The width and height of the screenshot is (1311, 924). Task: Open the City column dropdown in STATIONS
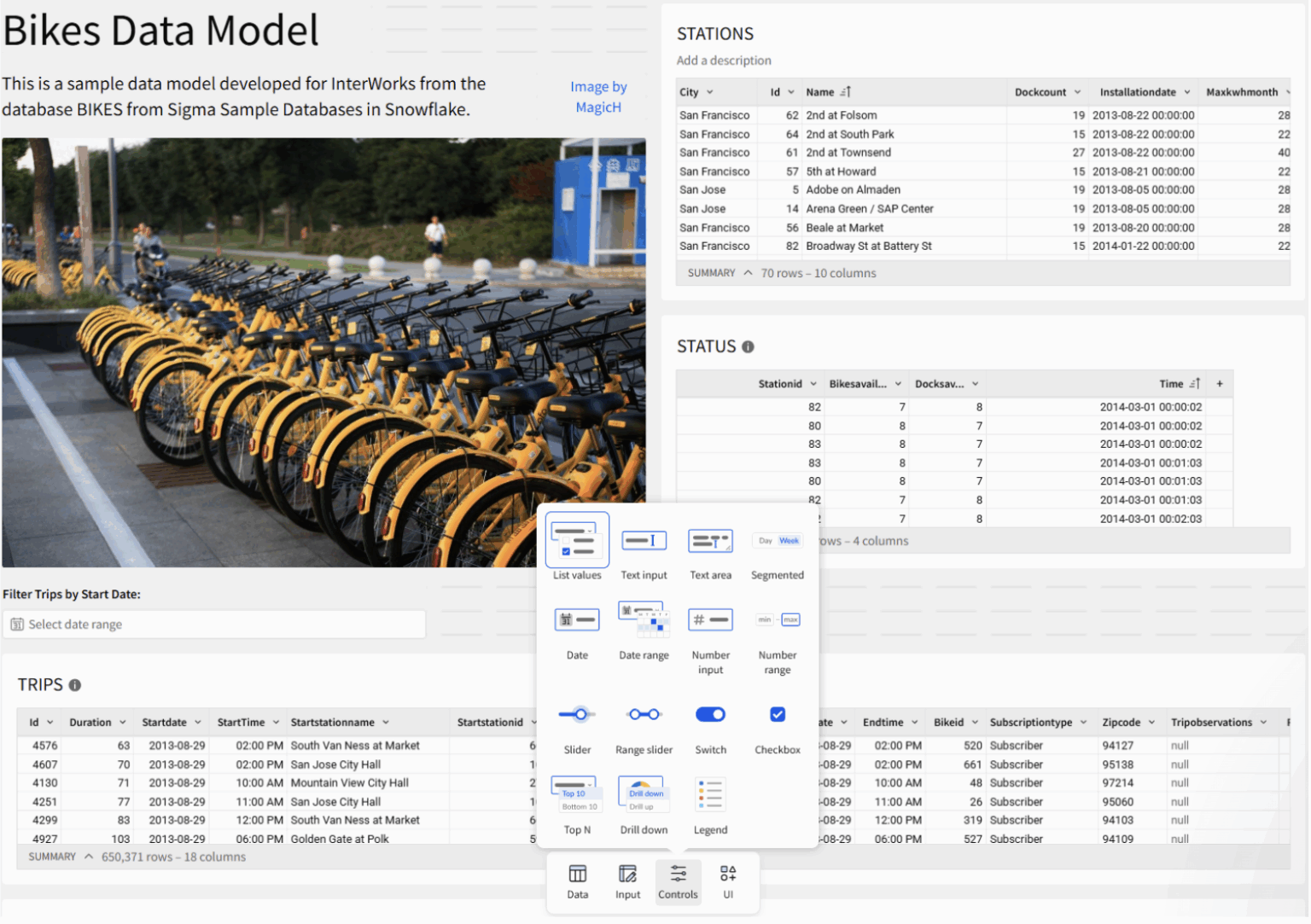pyautogui.click(x=709, y=91)
